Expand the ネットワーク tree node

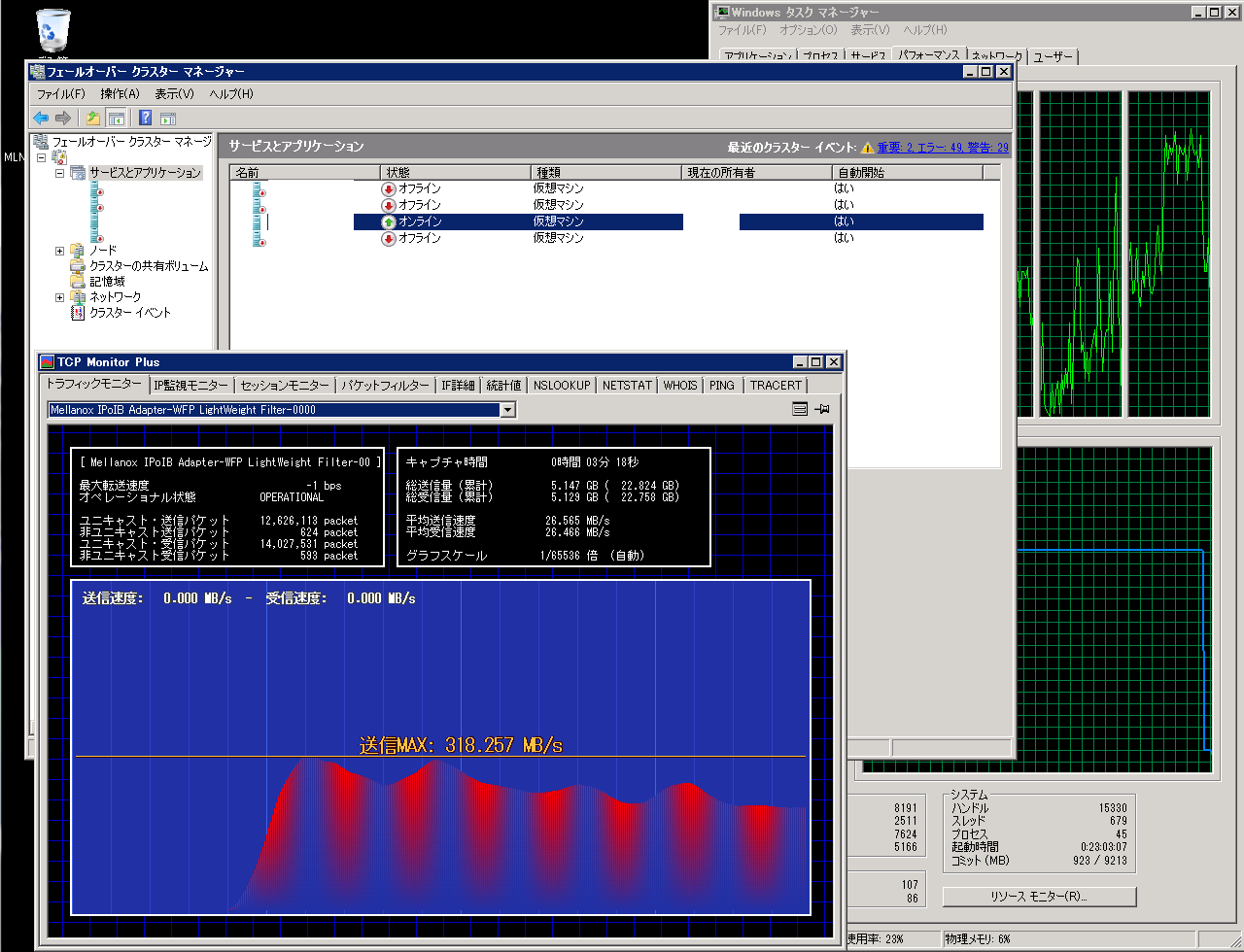(x=60, y=297)
